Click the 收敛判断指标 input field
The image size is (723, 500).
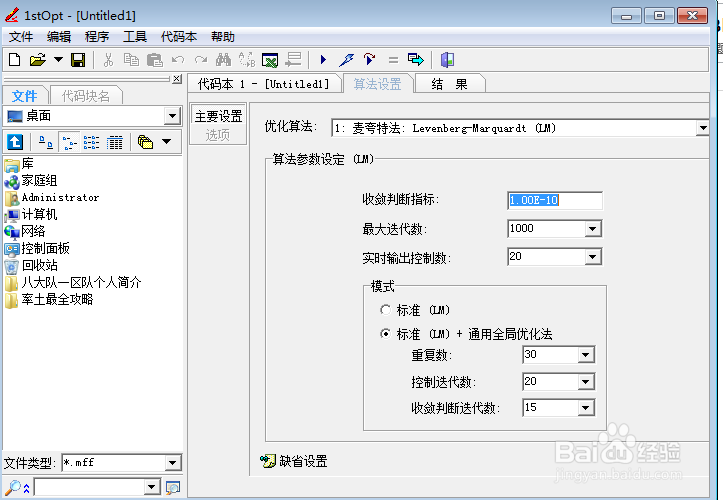click(555, 200)
